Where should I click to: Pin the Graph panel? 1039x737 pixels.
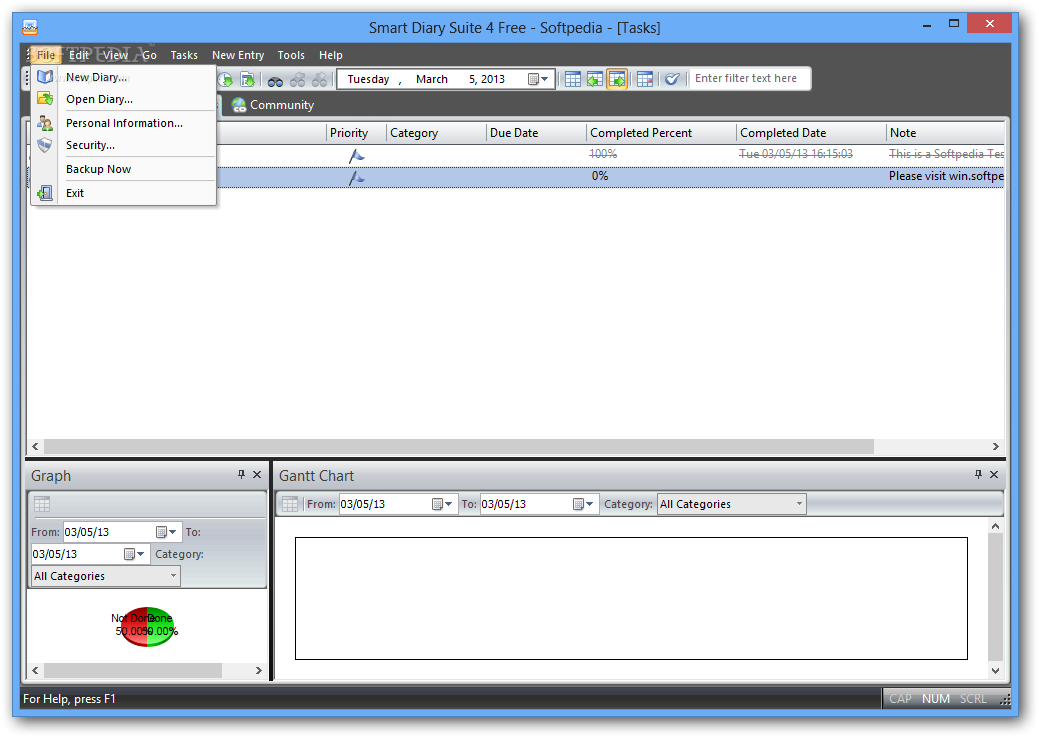(x=241, y=475)
